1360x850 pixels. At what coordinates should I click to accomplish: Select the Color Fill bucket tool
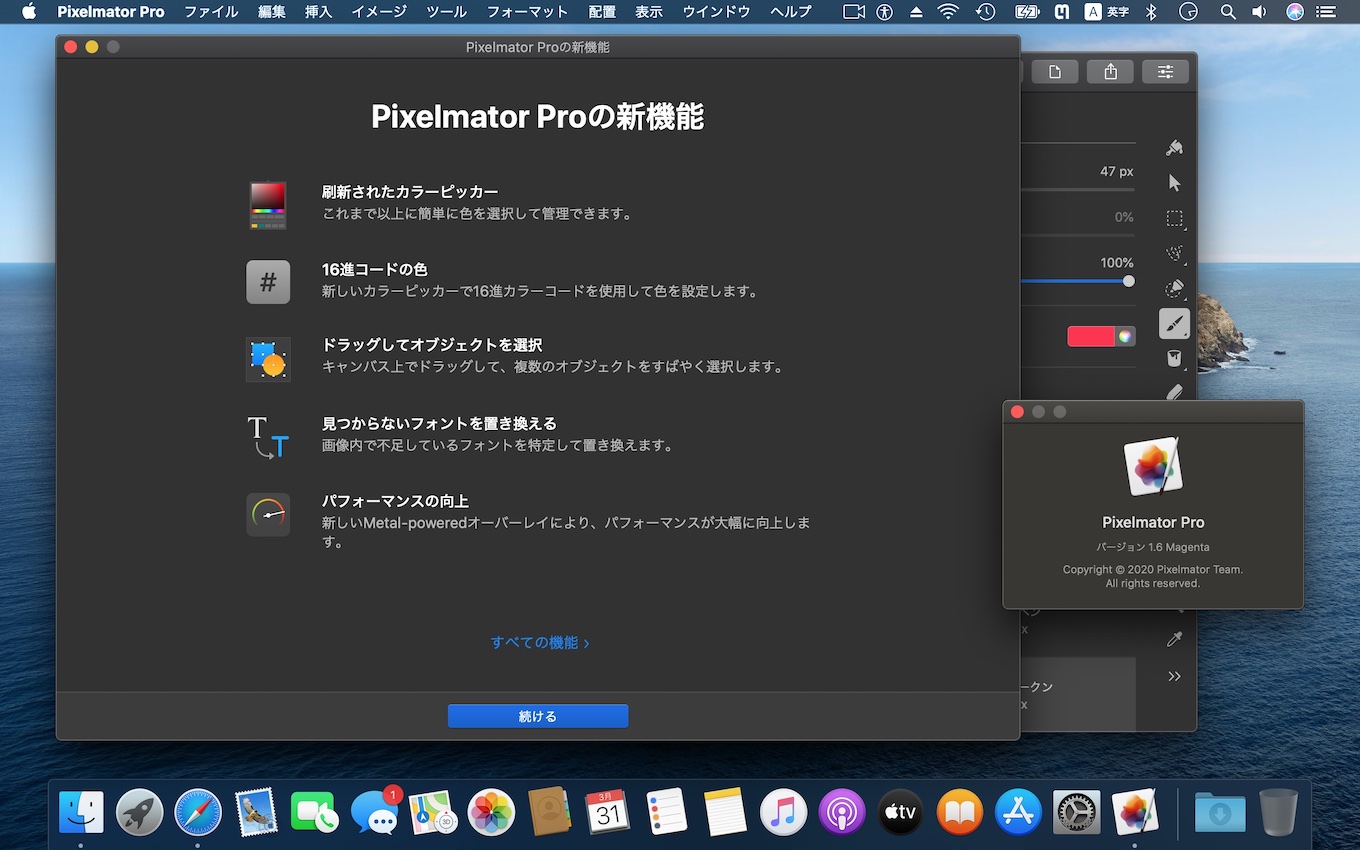[1175, 358]
